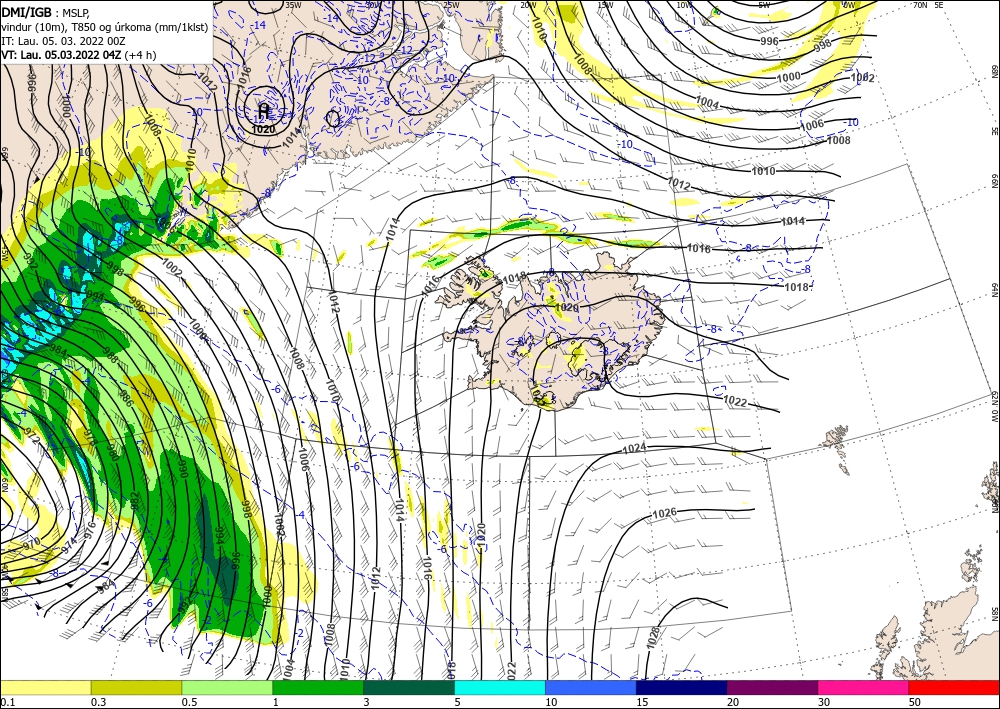
Task: Click the light green 0.5 legend swatch
Action: point(227,687)
